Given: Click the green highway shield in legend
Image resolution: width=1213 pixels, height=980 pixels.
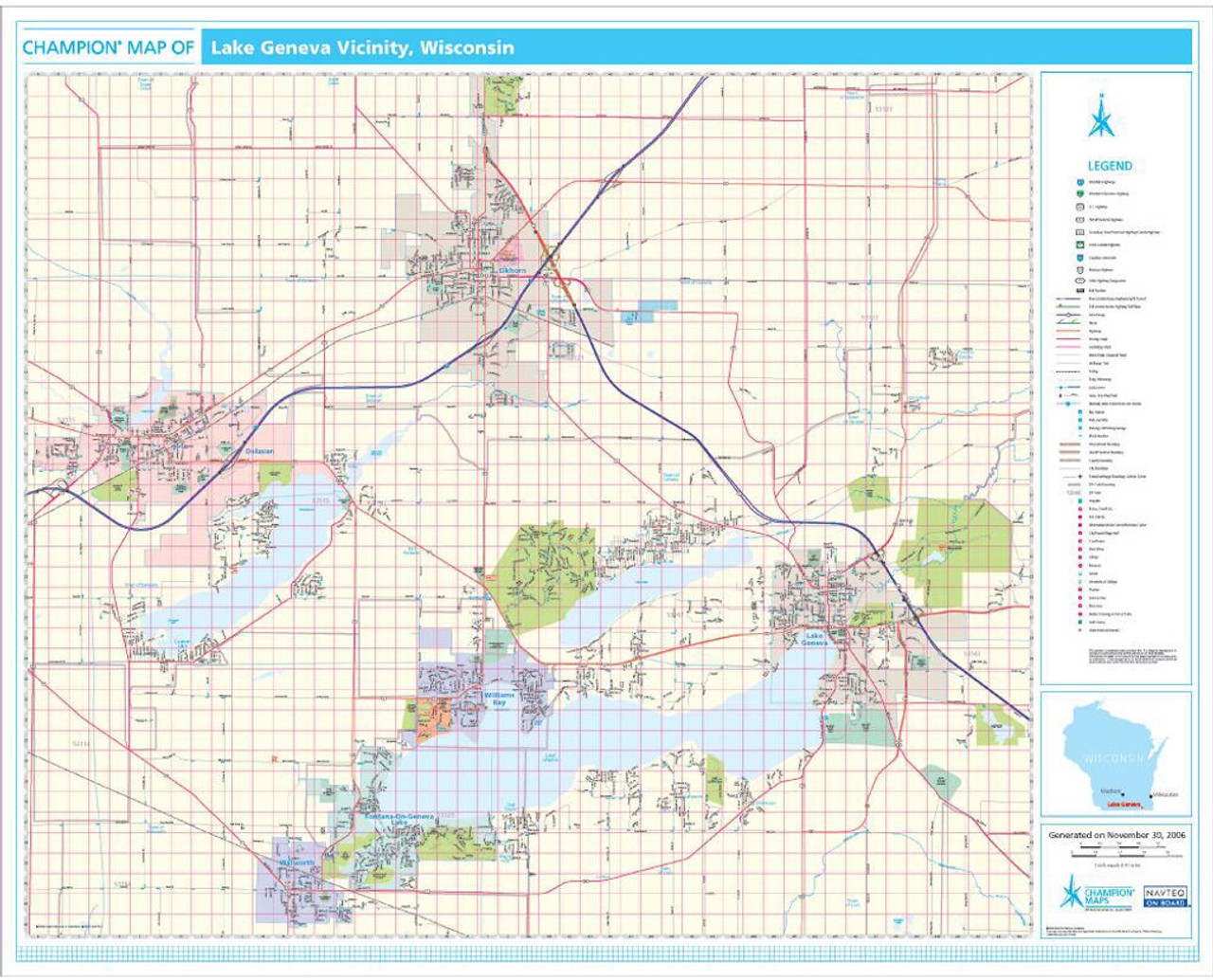Looking at the screenshot, I should pyautogui.click(x=1080, y=193).
